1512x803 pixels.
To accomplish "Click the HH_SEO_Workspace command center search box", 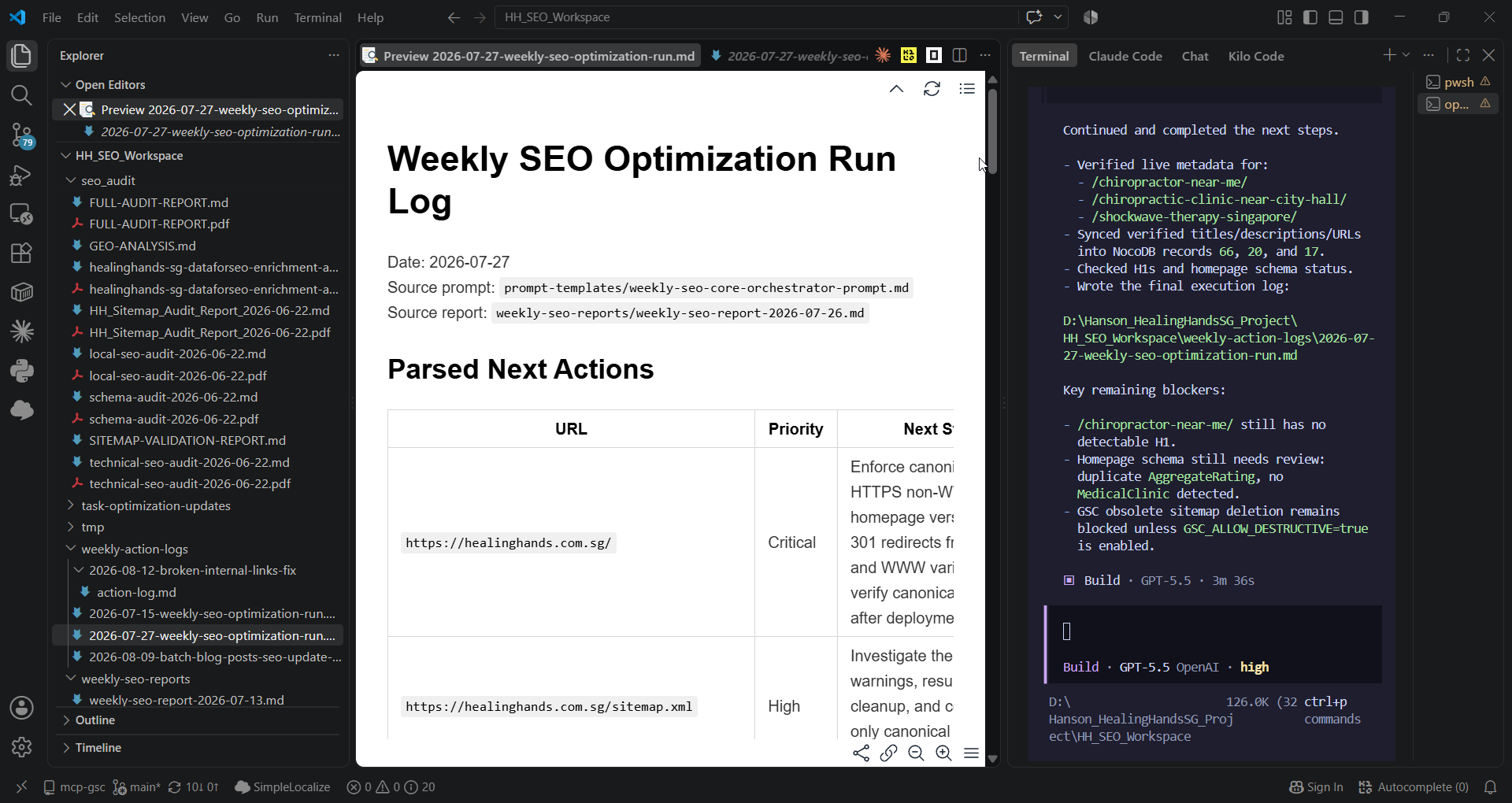I will tap(756, 17).
